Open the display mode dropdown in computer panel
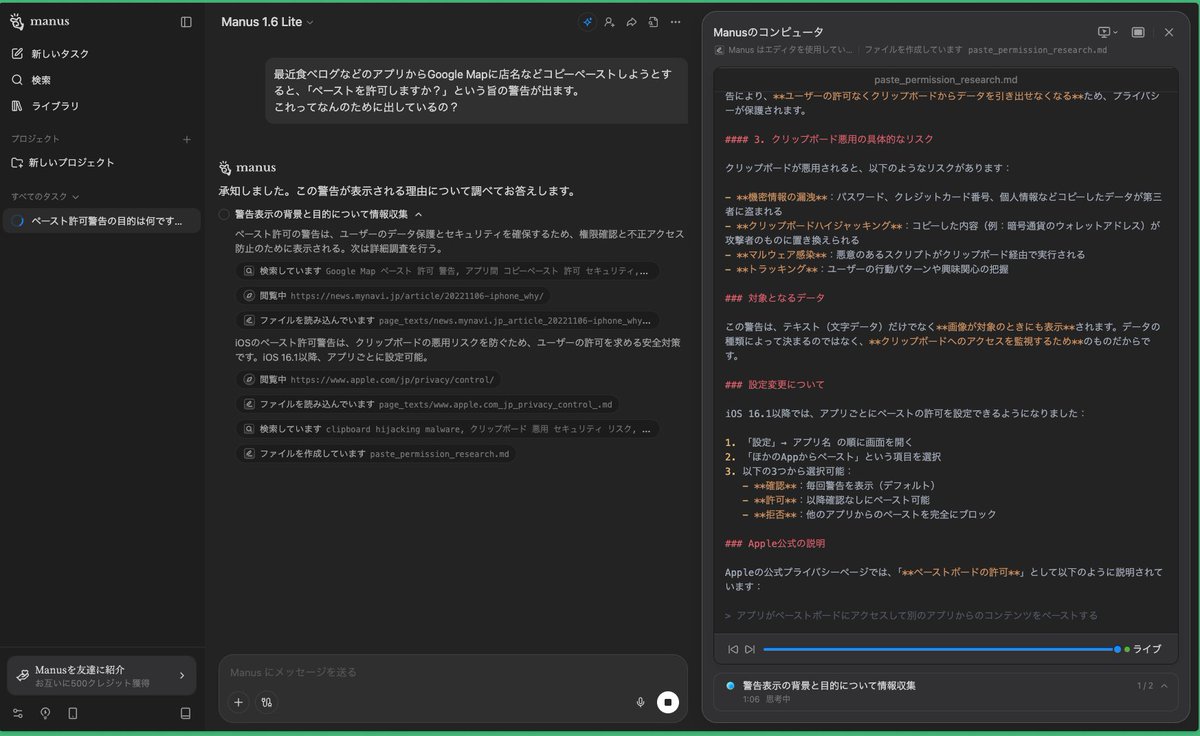 1107,32
